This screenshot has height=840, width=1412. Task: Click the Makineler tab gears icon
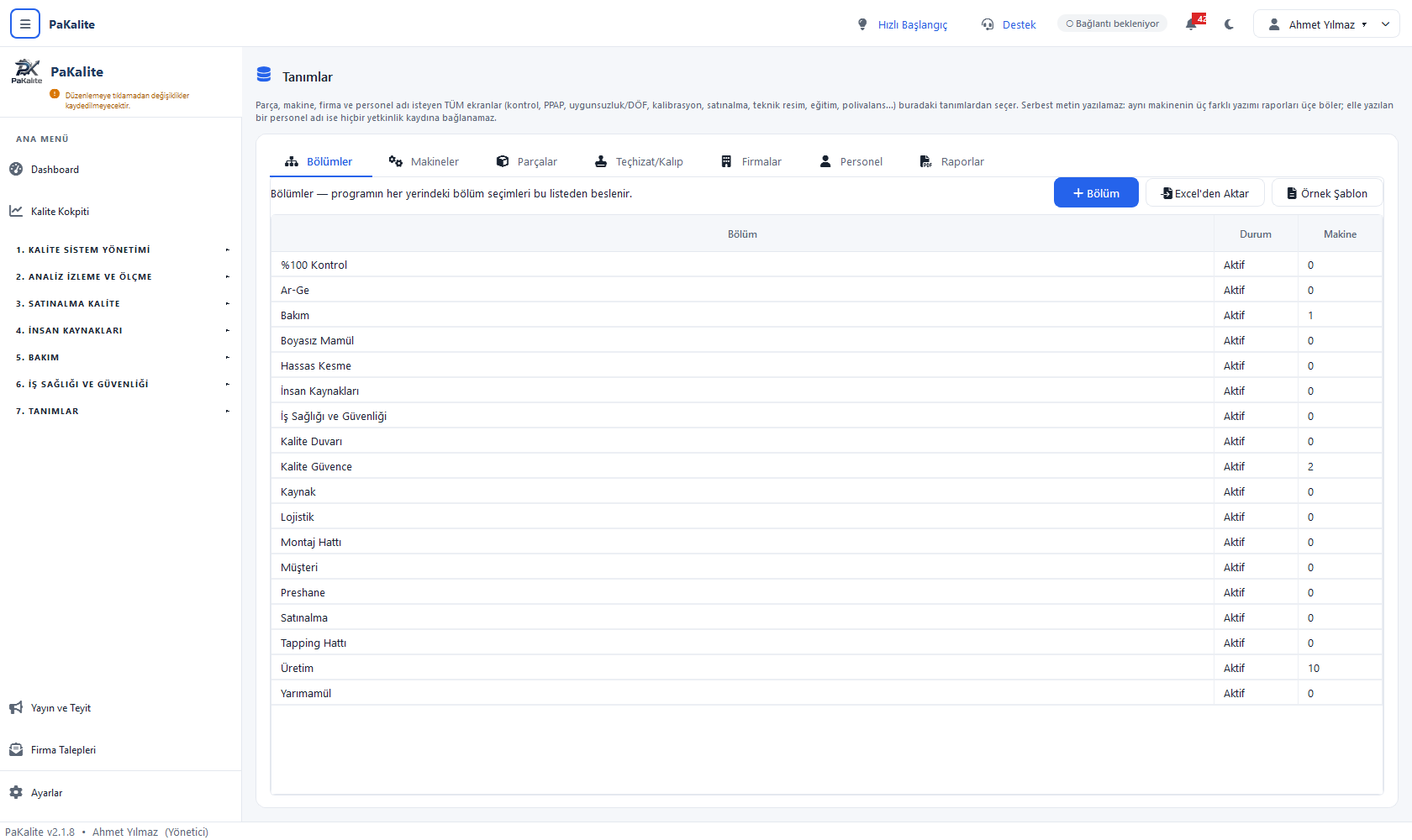pos(396,161)
